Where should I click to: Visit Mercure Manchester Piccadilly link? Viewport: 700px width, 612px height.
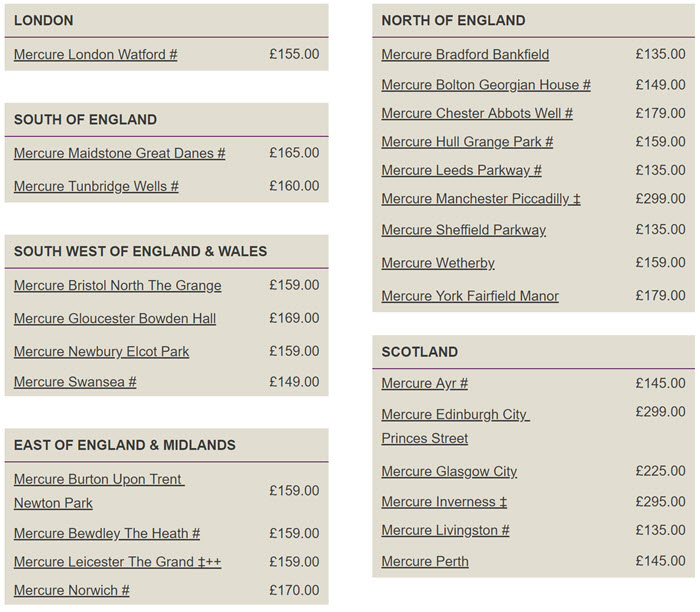pos(481,199)
